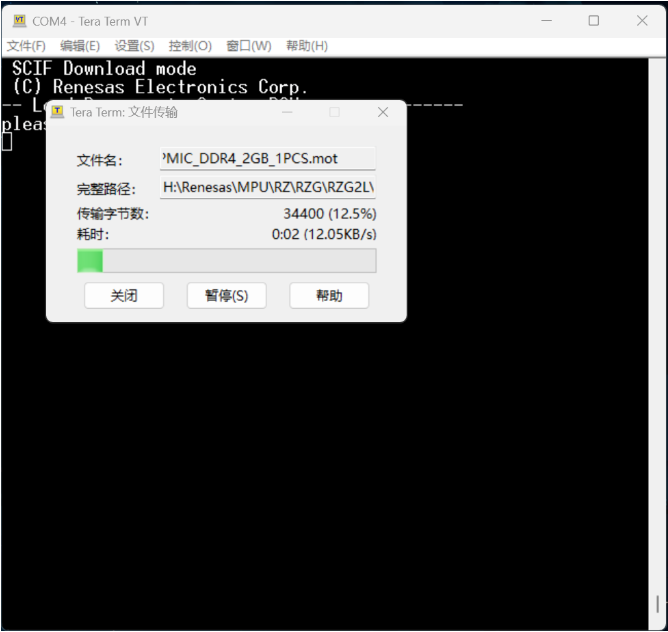Maximize the COM4 Tera Term VT window

(594, 20)
